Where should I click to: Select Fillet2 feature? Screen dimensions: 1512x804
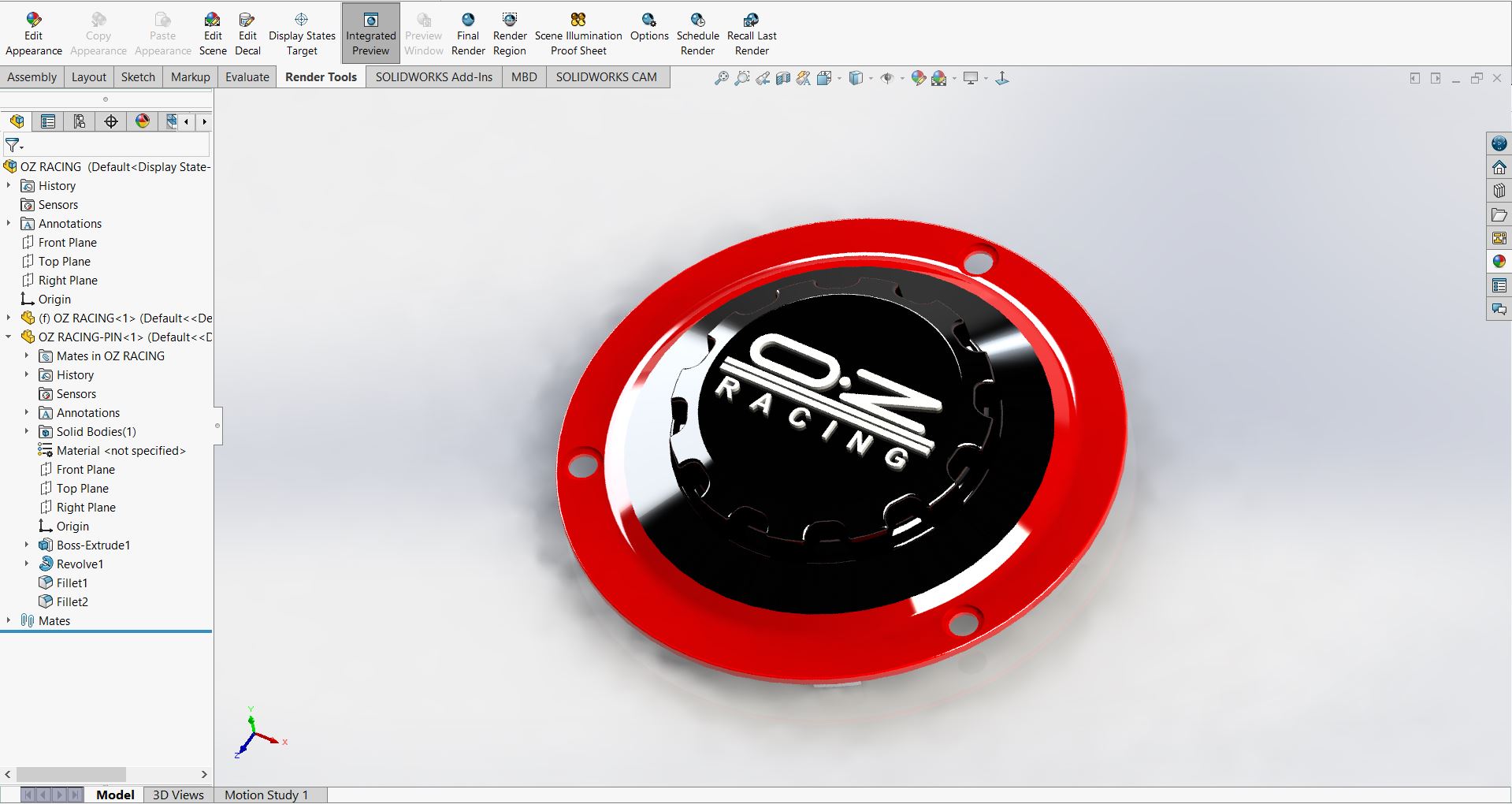pyautogui.click(x=63, y=601)
